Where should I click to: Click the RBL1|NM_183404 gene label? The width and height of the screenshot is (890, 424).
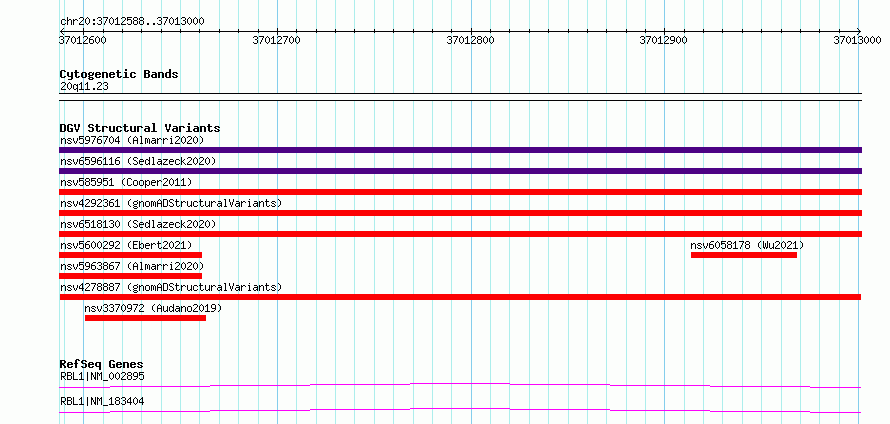pos(102,401)
